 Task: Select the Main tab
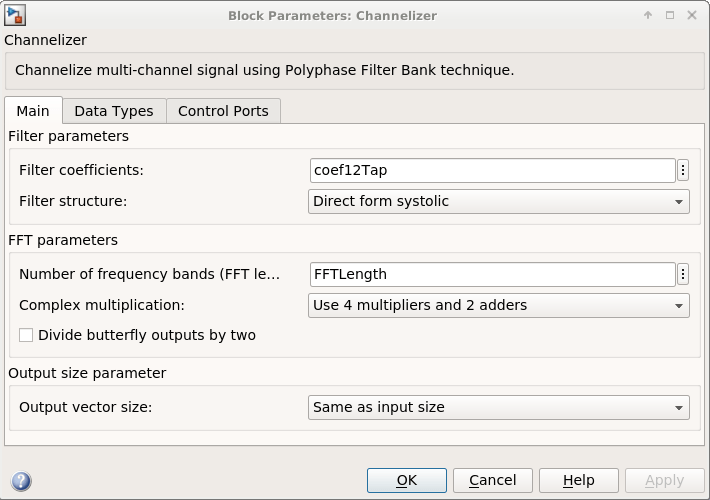(x=33, y=111)
